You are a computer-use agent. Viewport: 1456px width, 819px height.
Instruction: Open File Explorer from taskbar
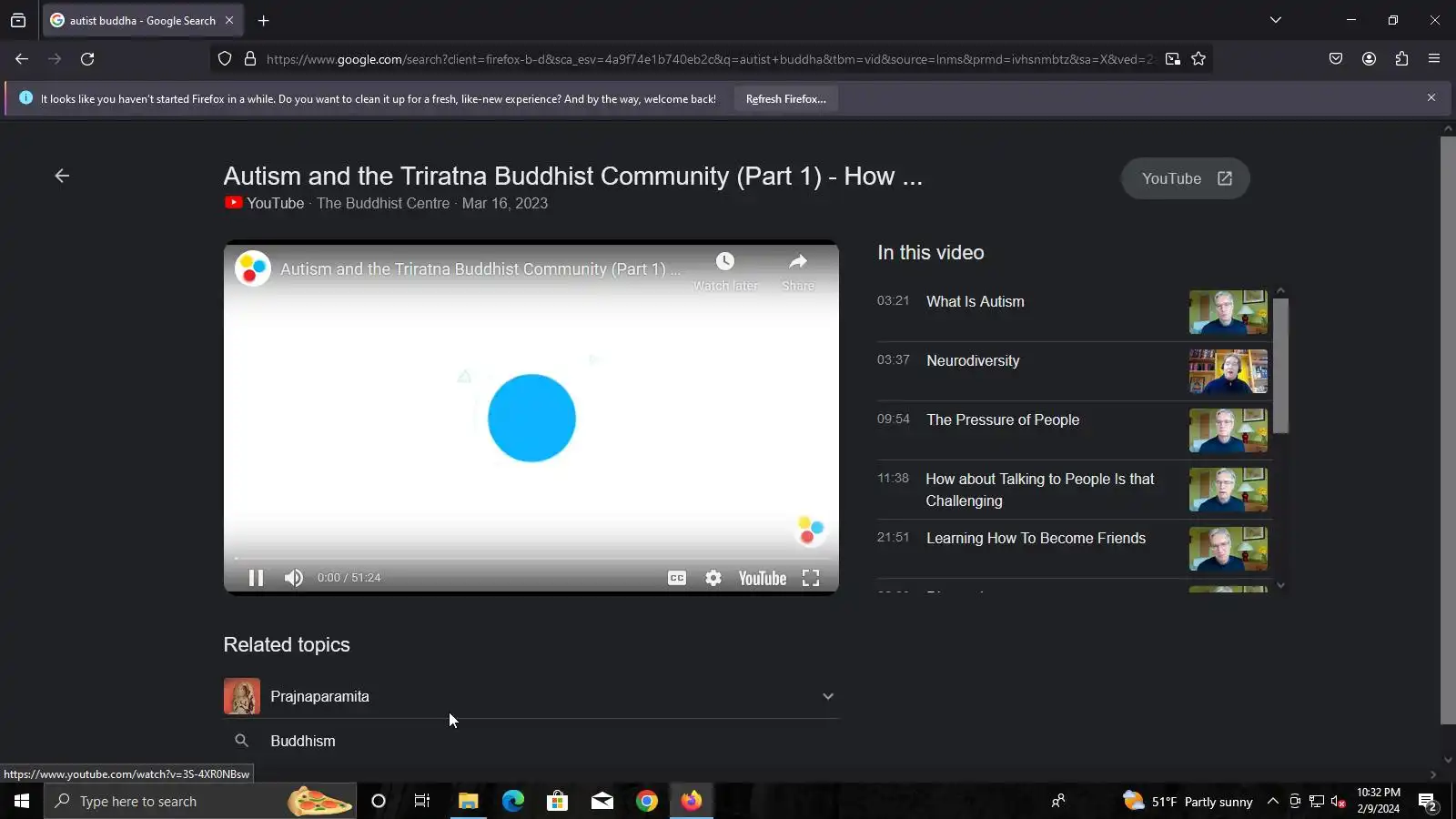[x=468, y=801]
